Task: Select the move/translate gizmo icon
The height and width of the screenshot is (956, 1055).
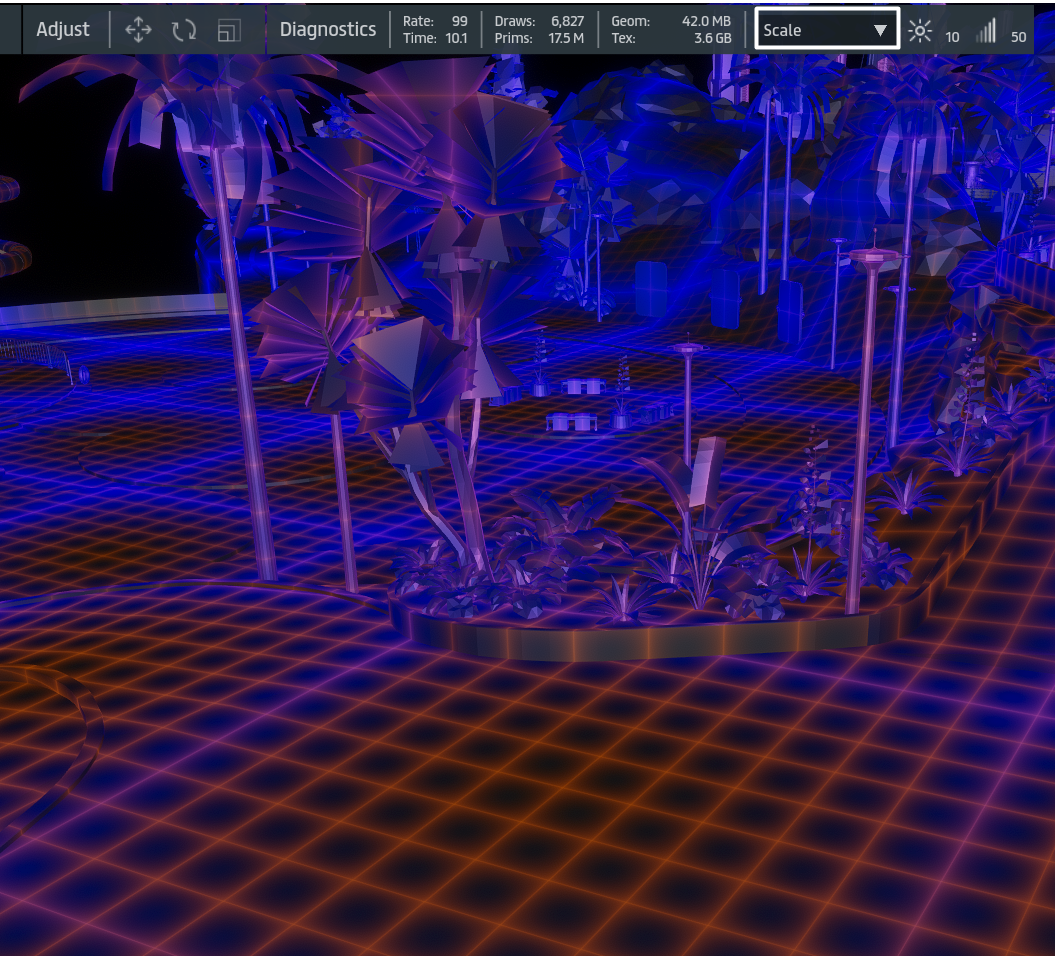Action: pos(138,30)
